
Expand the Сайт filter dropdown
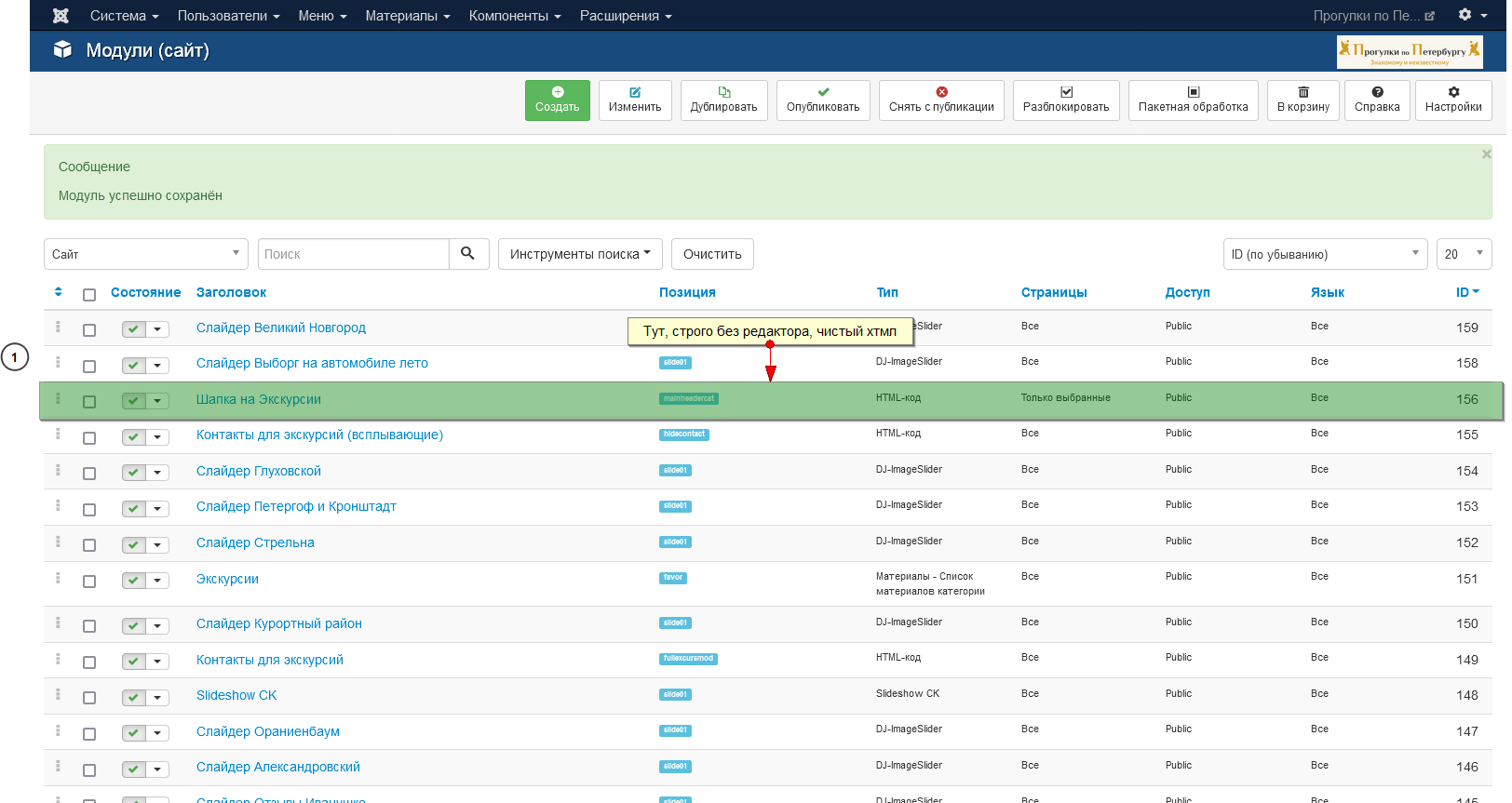click(x=145, y=254)
